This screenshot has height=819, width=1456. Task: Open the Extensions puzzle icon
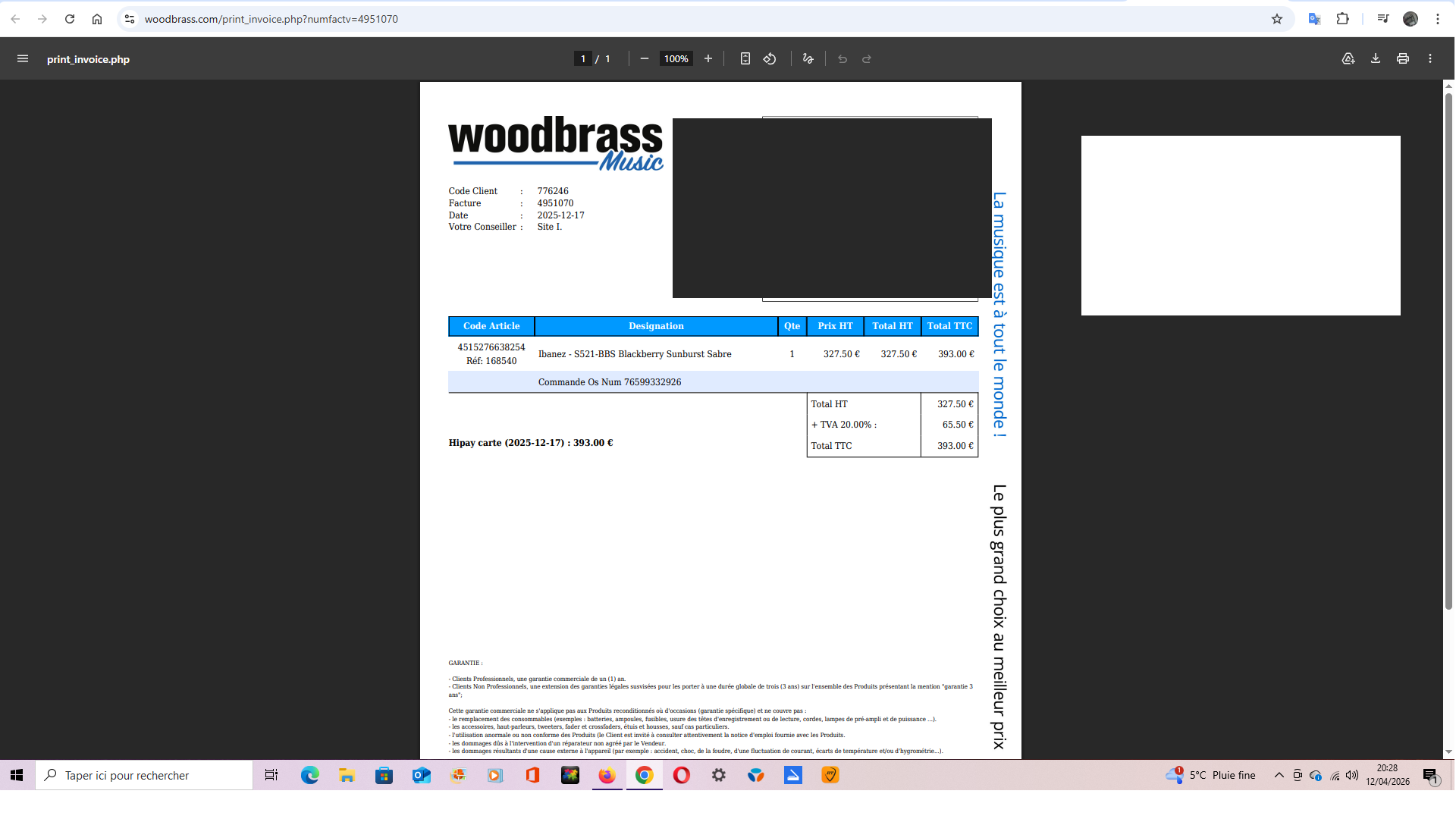pos(1343,19)
